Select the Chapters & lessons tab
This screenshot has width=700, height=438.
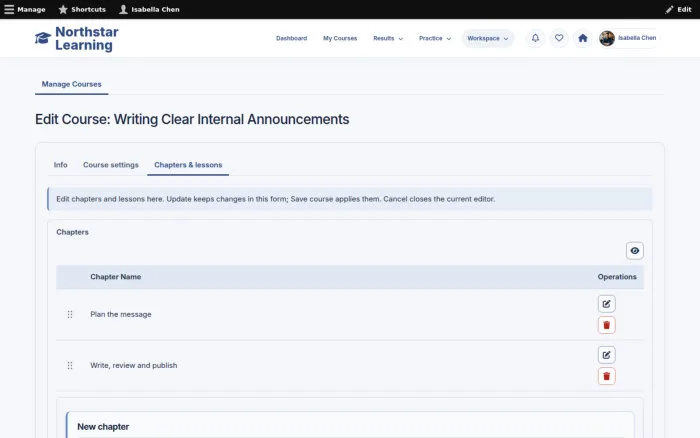tap(188, 165)
